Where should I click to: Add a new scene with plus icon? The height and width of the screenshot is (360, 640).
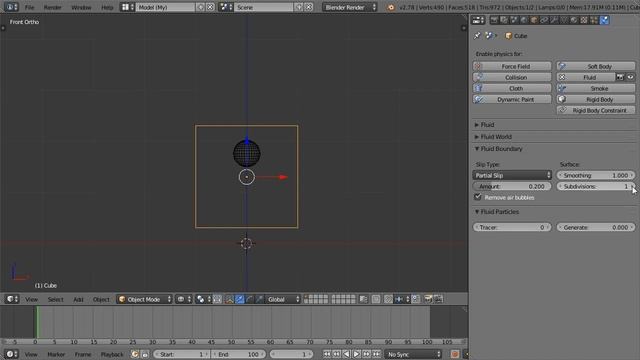[x=299, y=7]
